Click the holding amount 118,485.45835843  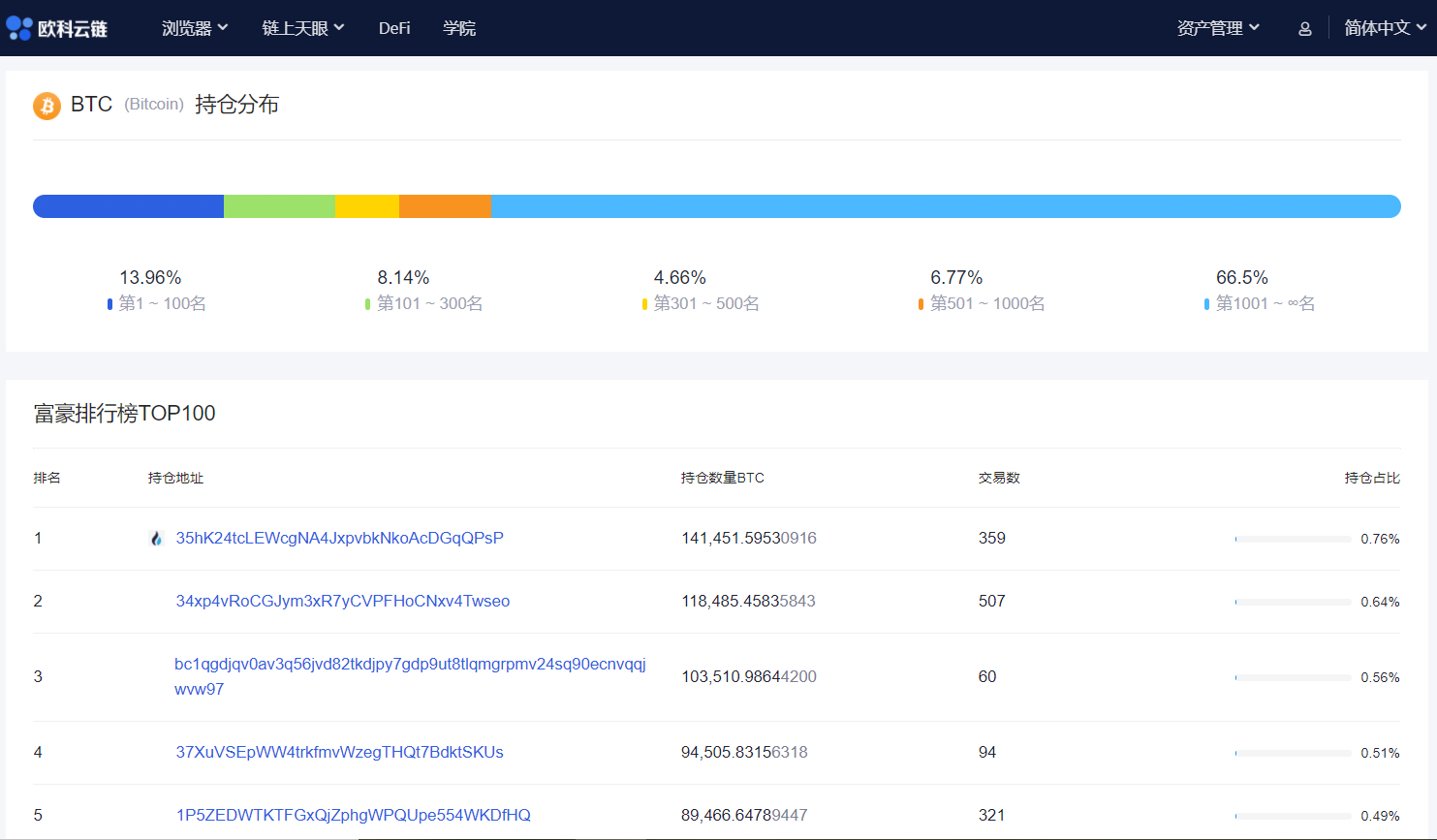[x=748, y=601]
